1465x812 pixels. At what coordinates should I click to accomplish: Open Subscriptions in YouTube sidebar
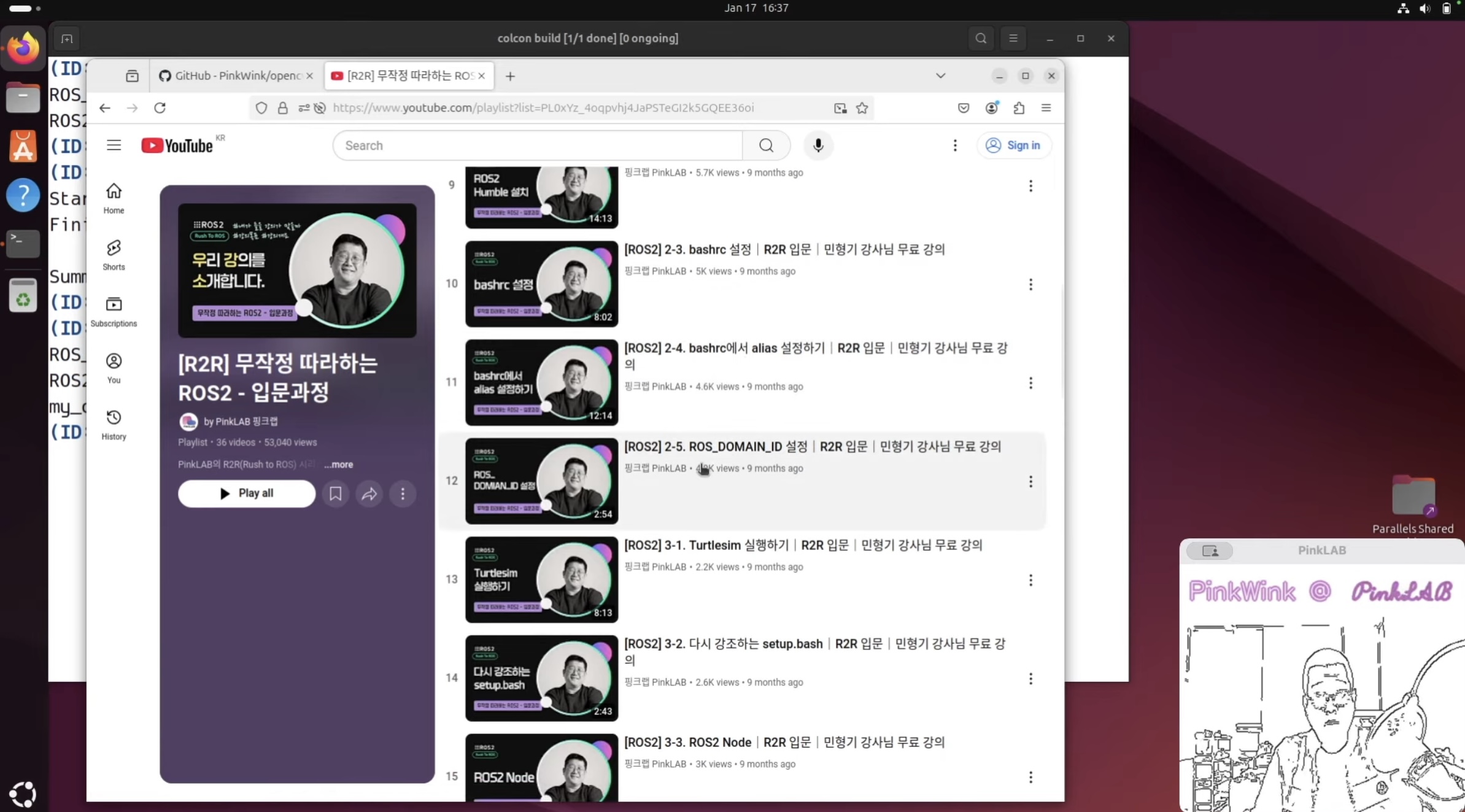tap(114, 311)
